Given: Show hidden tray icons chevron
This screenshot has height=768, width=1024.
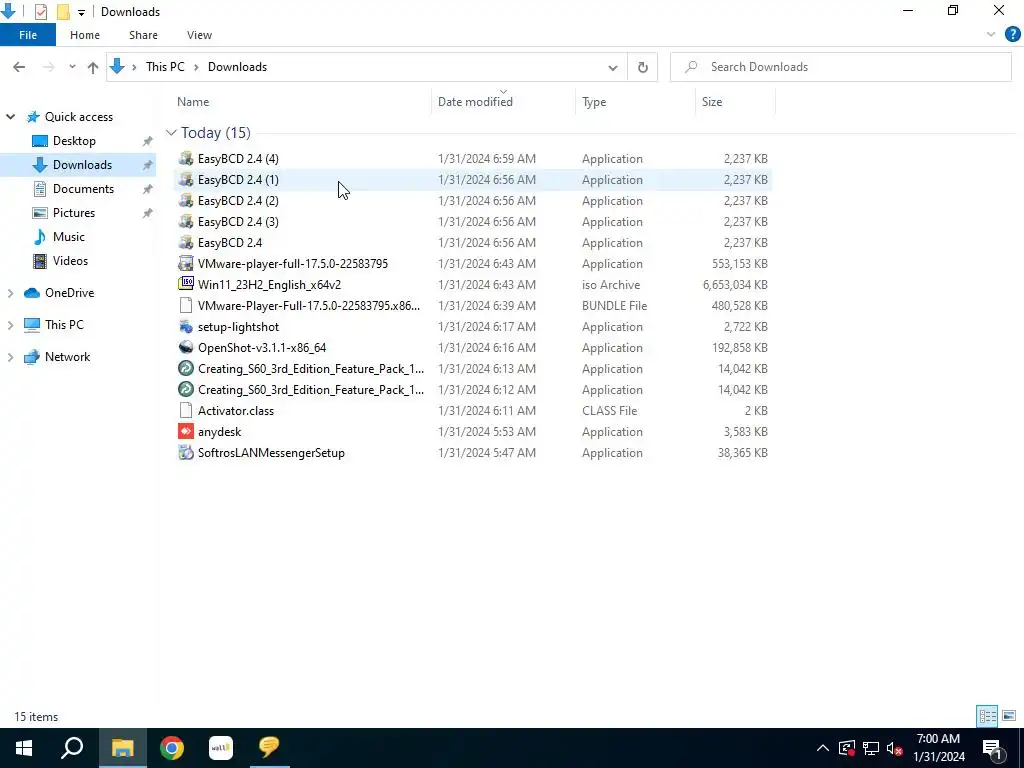Looking at the screenshot, I should 823,748.
